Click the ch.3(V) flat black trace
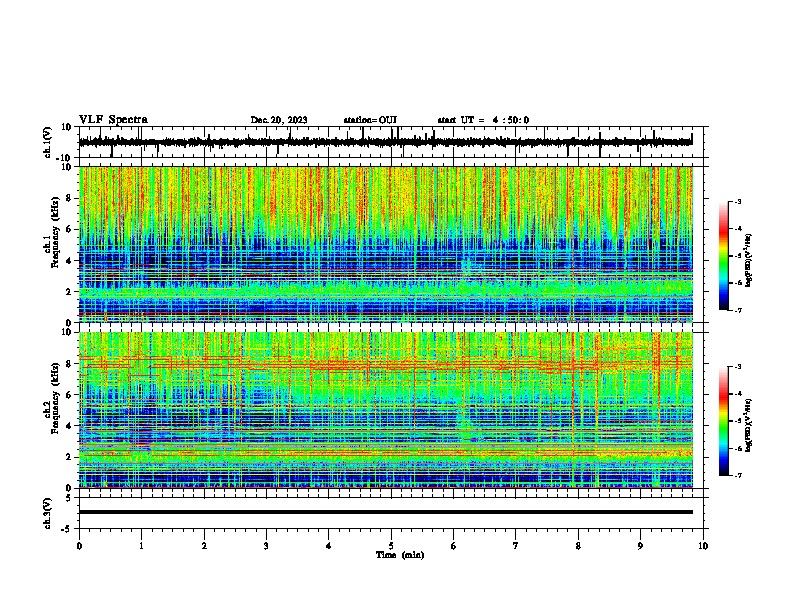Image resolution: width=792 pixels, height=612 pixels. click(386, 512)
